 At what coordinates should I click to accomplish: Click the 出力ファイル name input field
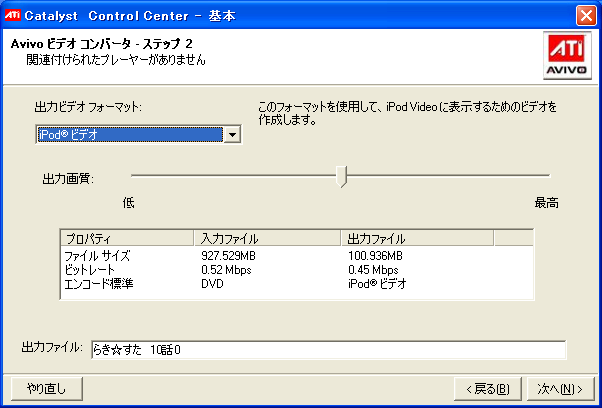[x=328, y=350]
